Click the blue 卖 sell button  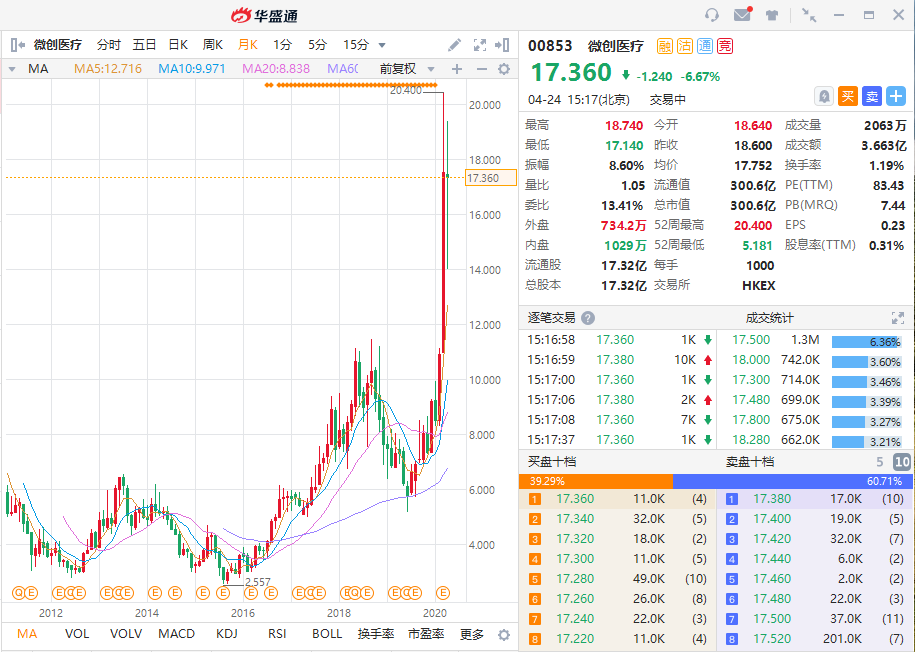pos(872,96)
